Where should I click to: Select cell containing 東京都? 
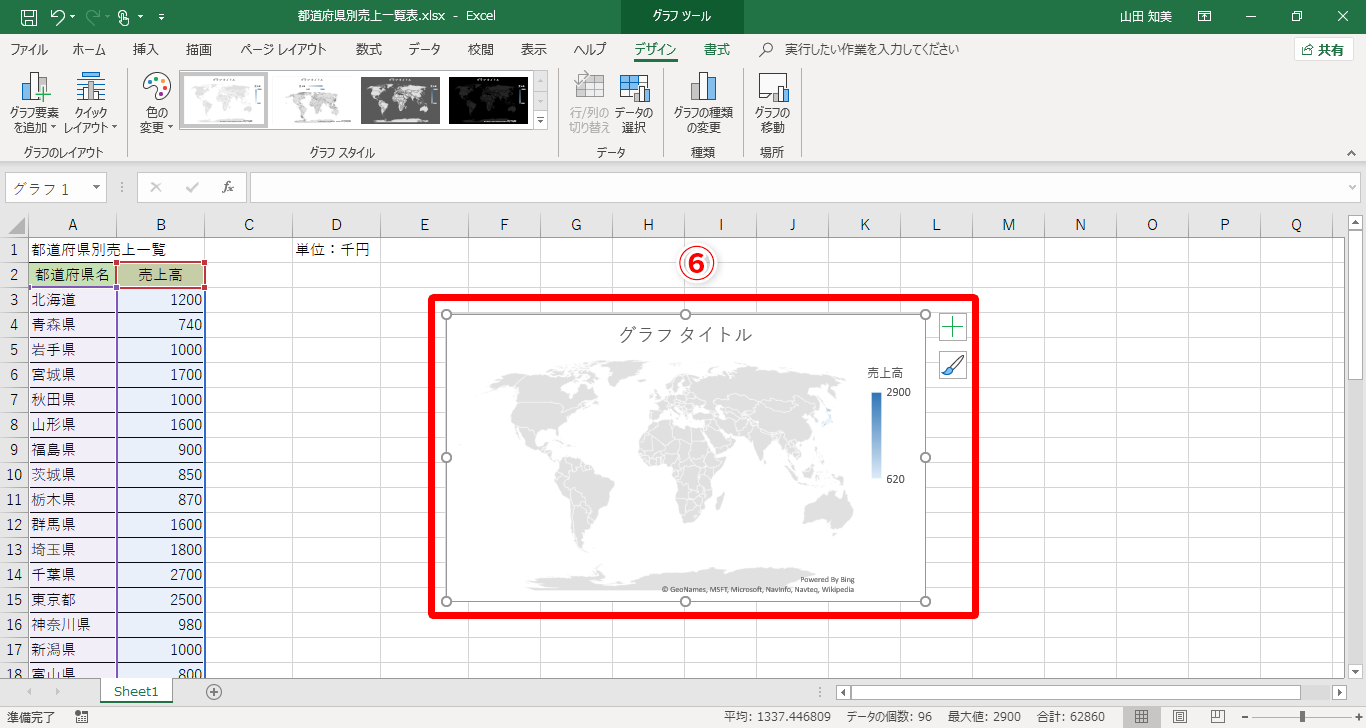(x=72, y=600)
